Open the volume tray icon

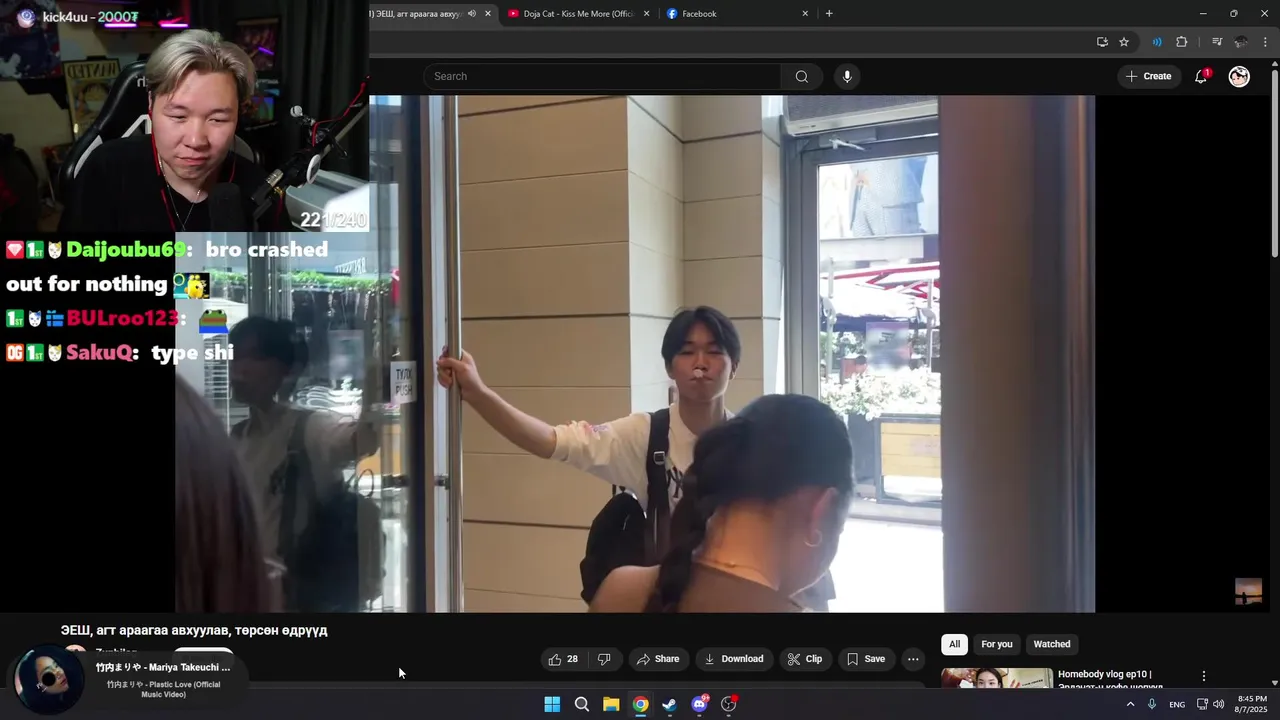point(1218,704)
